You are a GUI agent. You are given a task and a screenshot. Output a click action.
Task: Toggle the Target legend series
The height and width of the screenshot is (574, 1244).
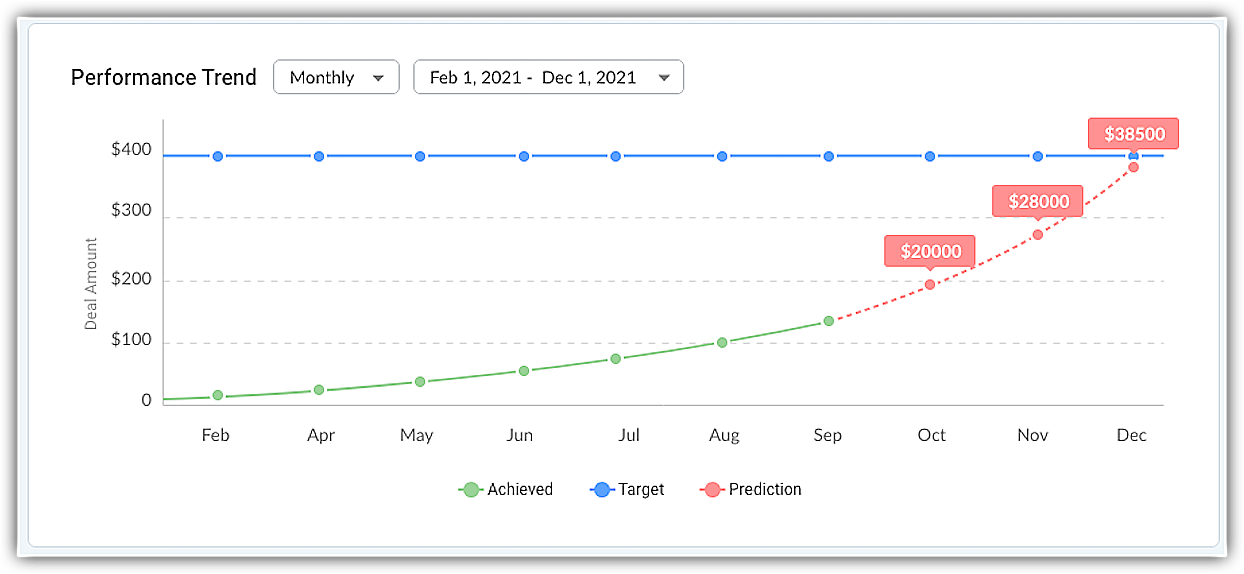641,490
